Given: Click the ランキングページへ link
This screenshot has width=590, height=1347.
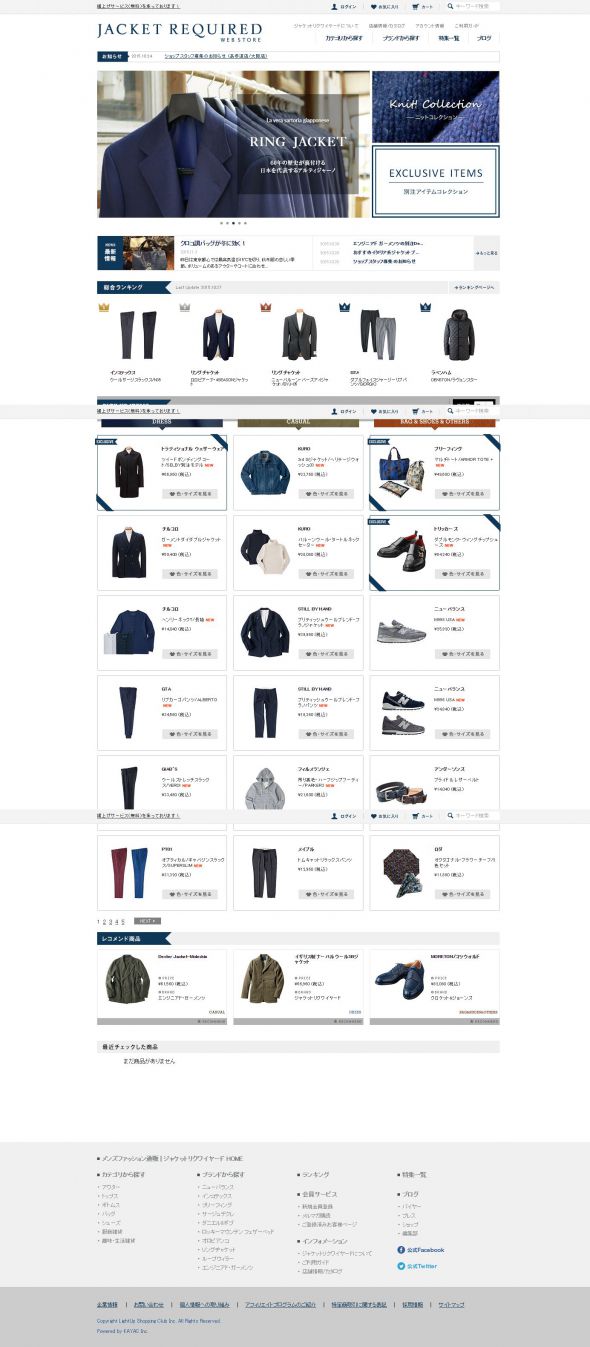Looking at the screenshot, I should tap(475, 287).
